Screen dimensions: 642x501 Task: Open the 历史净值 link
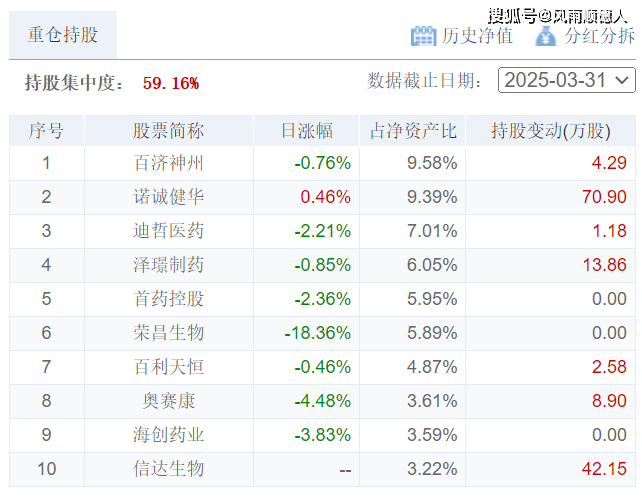477,36
